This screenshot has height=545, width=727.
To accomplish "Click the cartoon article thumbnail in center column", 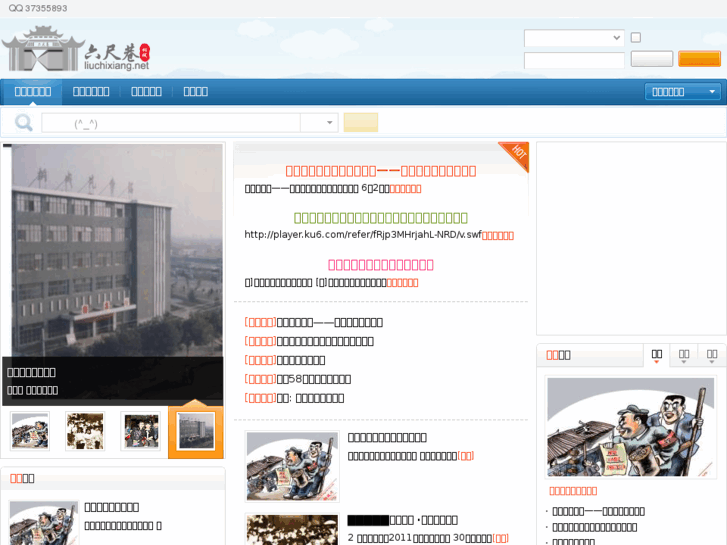I will 292,466.
